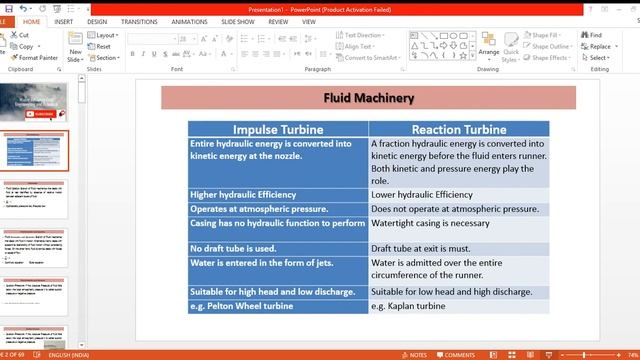The image size is (640, 360).
Task: Start slideshow from the quick access toolbar
Action: (x=57, y=9)
